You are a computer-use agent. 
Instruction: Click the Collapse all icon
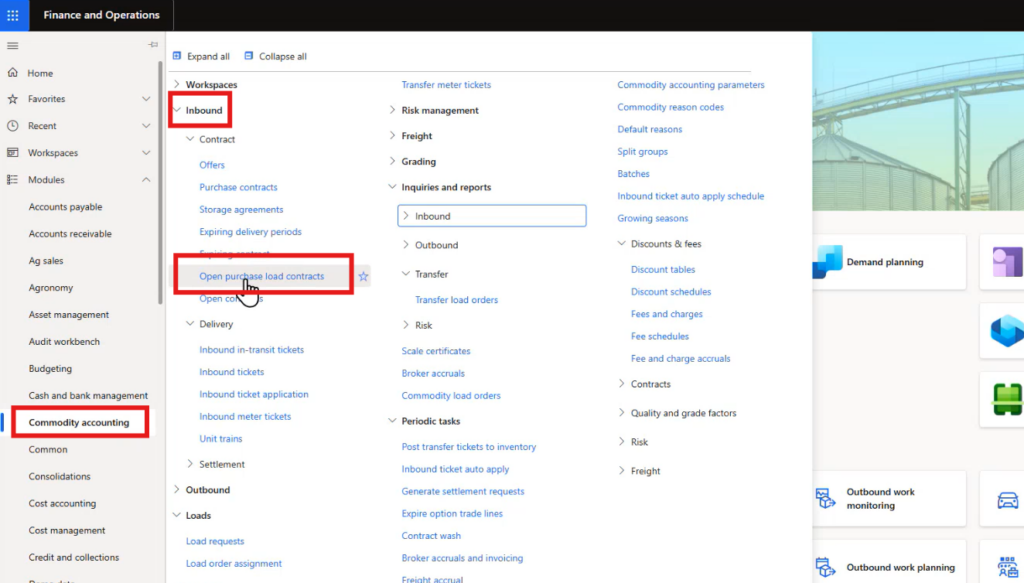tap(249, 56)
